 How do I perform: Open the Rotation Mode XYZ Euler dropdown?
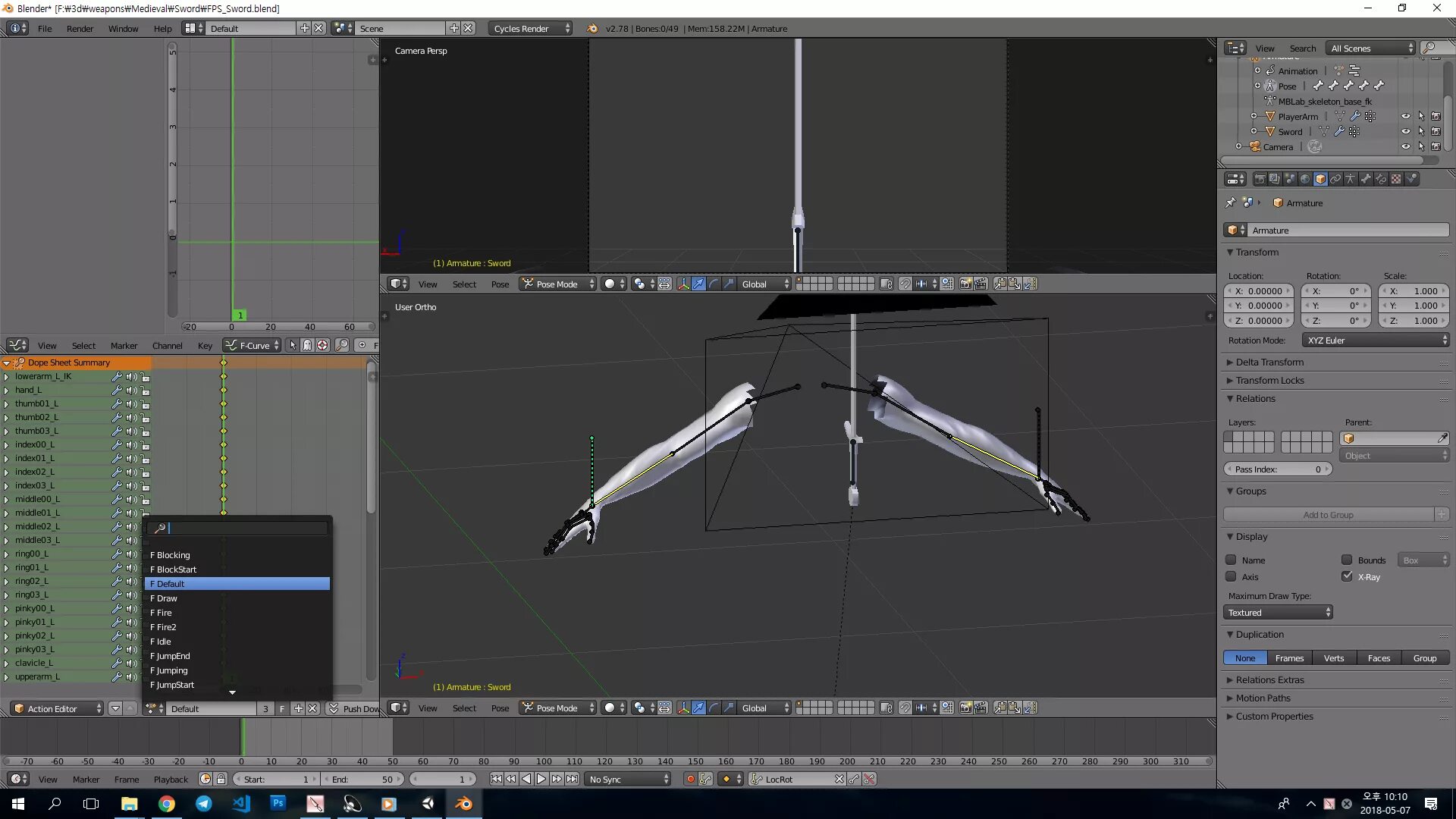coord(1376,340)
